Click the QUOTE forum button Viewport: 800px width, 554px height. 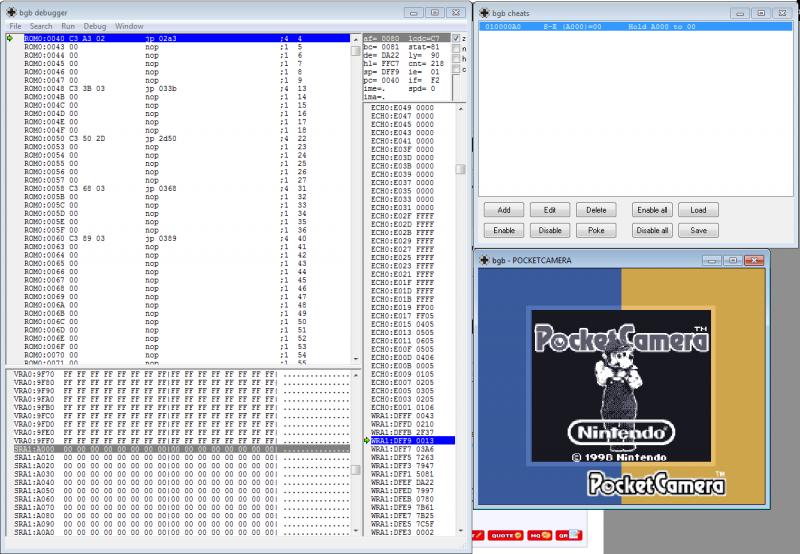[x=505, y=535]
